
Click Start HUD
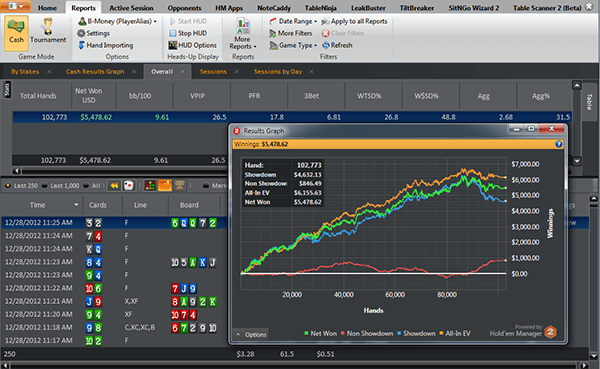coord(188,21)
